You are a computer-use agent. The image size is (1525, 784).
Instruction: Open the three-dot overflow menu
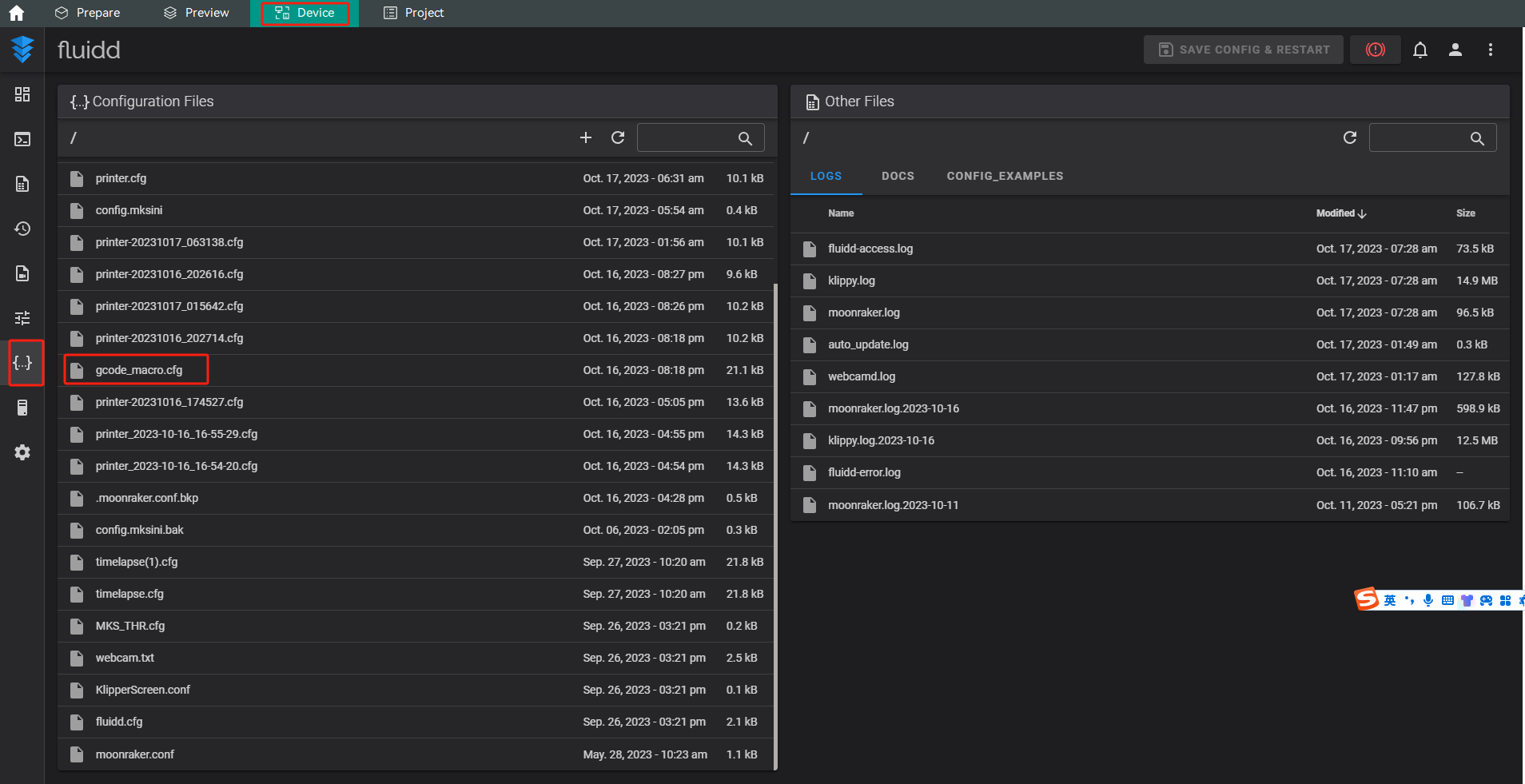pos(1491,50)
